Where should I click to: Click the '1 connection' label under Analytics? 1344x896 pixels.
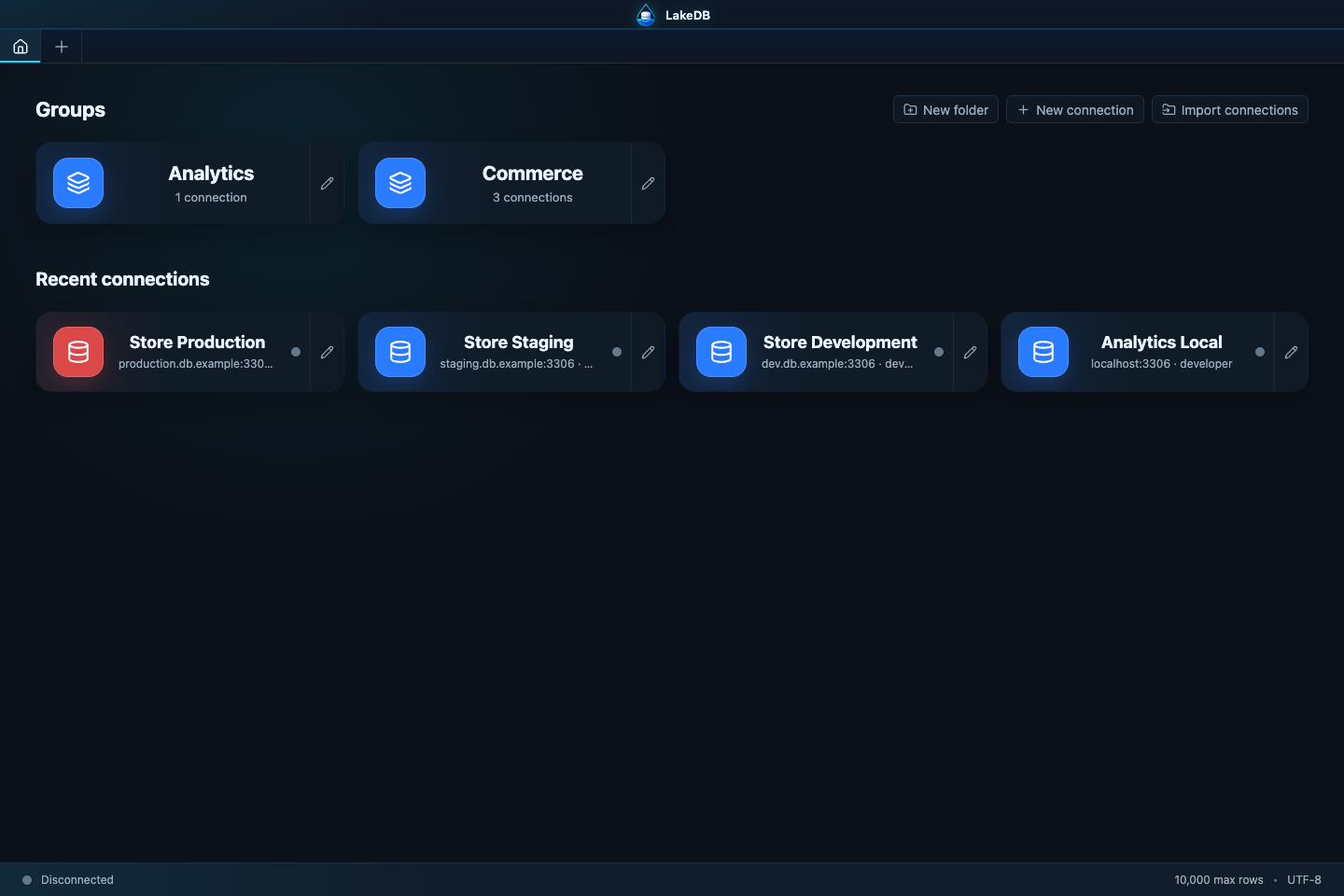211,198
